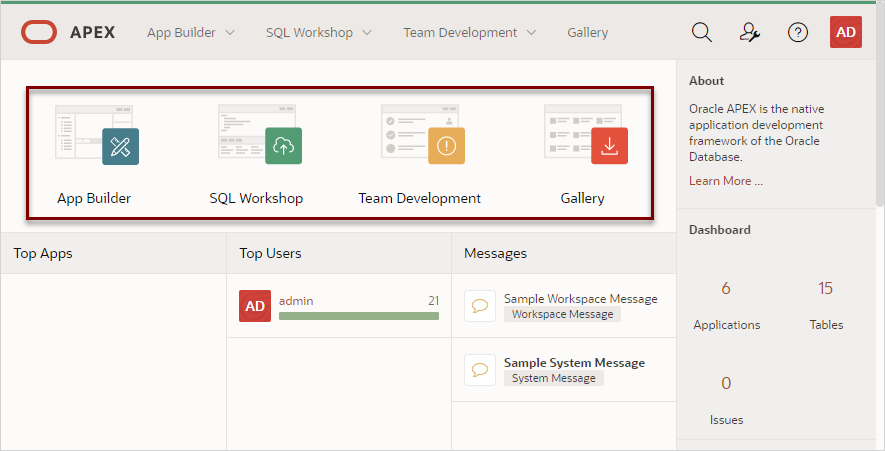Expand the SQL Workshop menu chevron
The height and width of the screenshot is (451, 885).
367,33
